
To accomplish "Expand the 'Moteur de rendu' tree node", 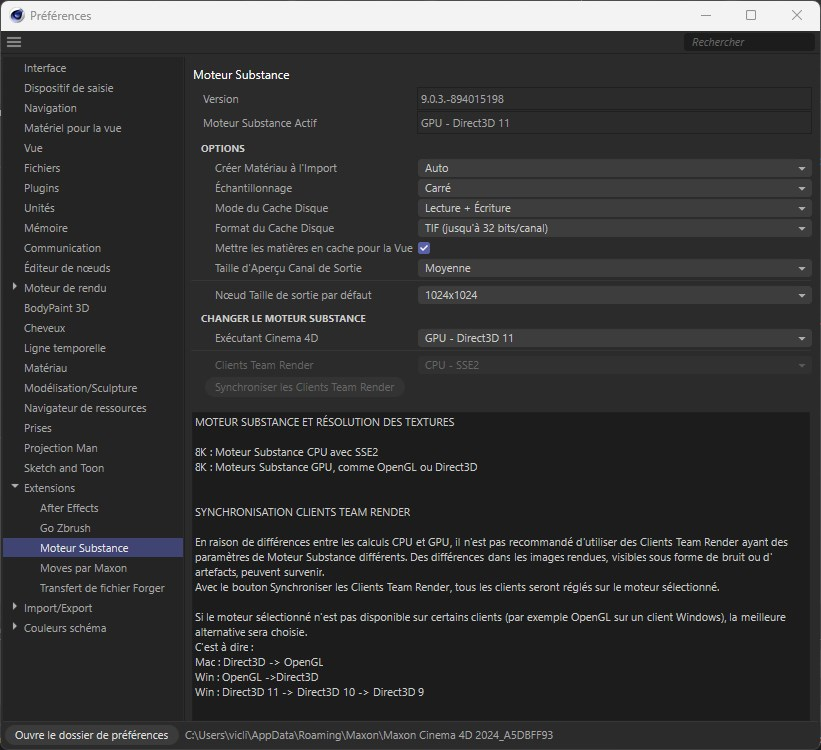I will click(x=15, y=288).
